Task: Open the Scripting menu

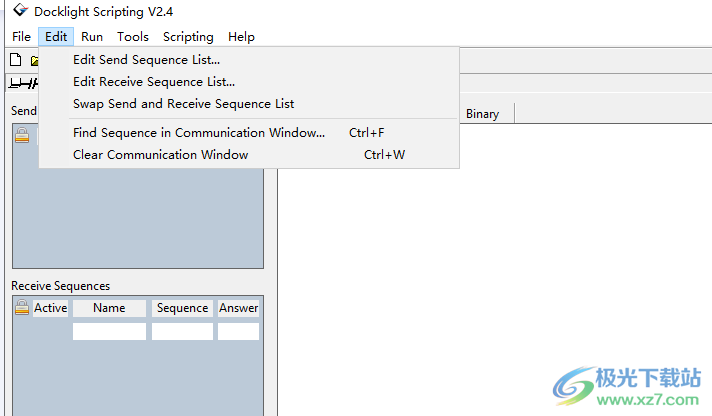Action: pyautogui.click(x=188, y=36)
